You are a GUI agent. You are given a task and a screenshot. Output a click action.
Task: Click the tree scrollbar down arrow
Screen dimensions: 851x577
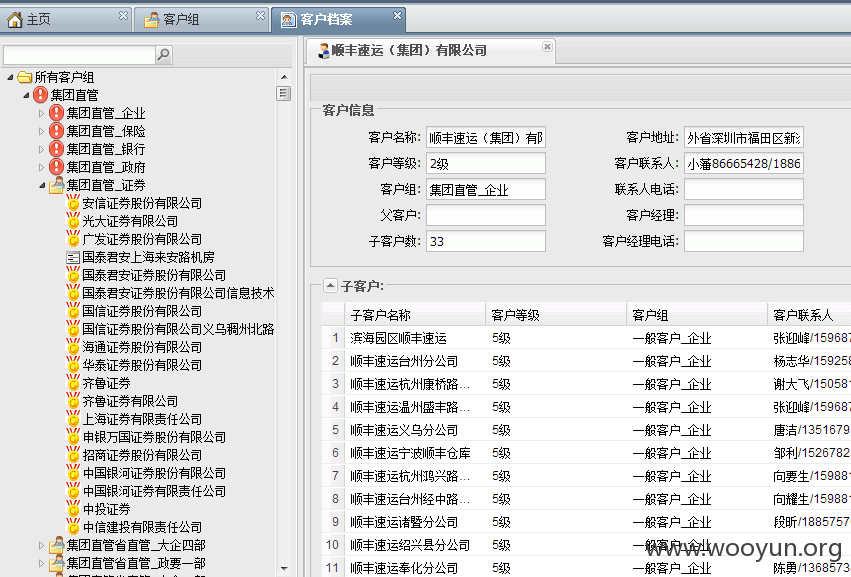284,568
